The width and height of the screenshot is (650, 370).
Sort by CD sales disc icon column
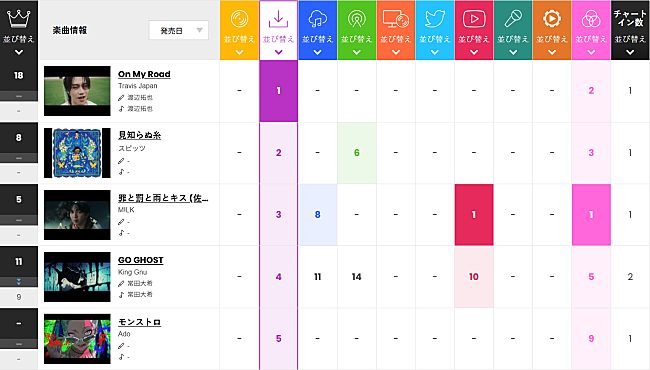click(239, 30)
